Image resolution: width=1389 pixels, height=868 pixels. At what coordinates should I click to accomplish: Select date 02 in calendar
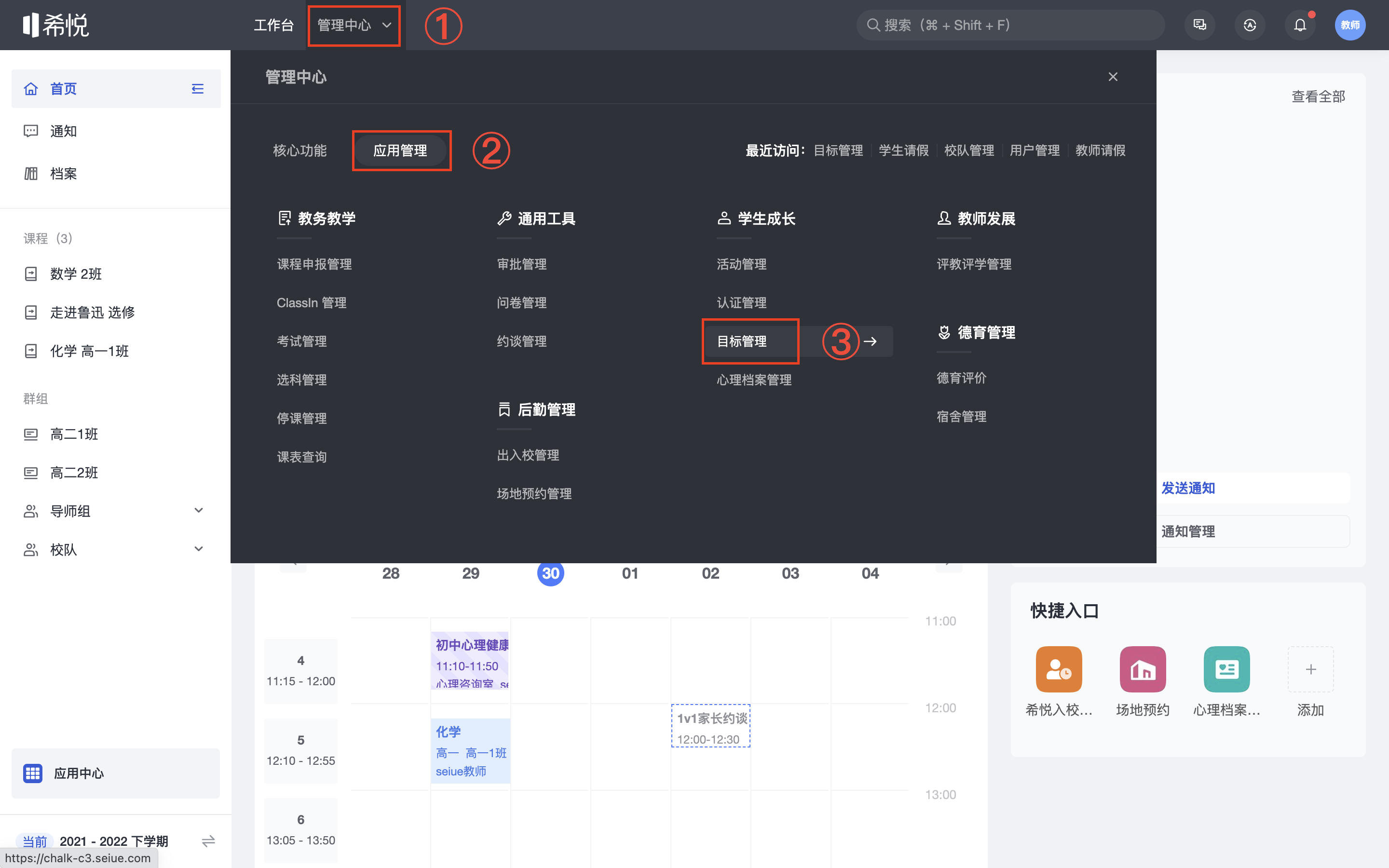coord(710,573)
